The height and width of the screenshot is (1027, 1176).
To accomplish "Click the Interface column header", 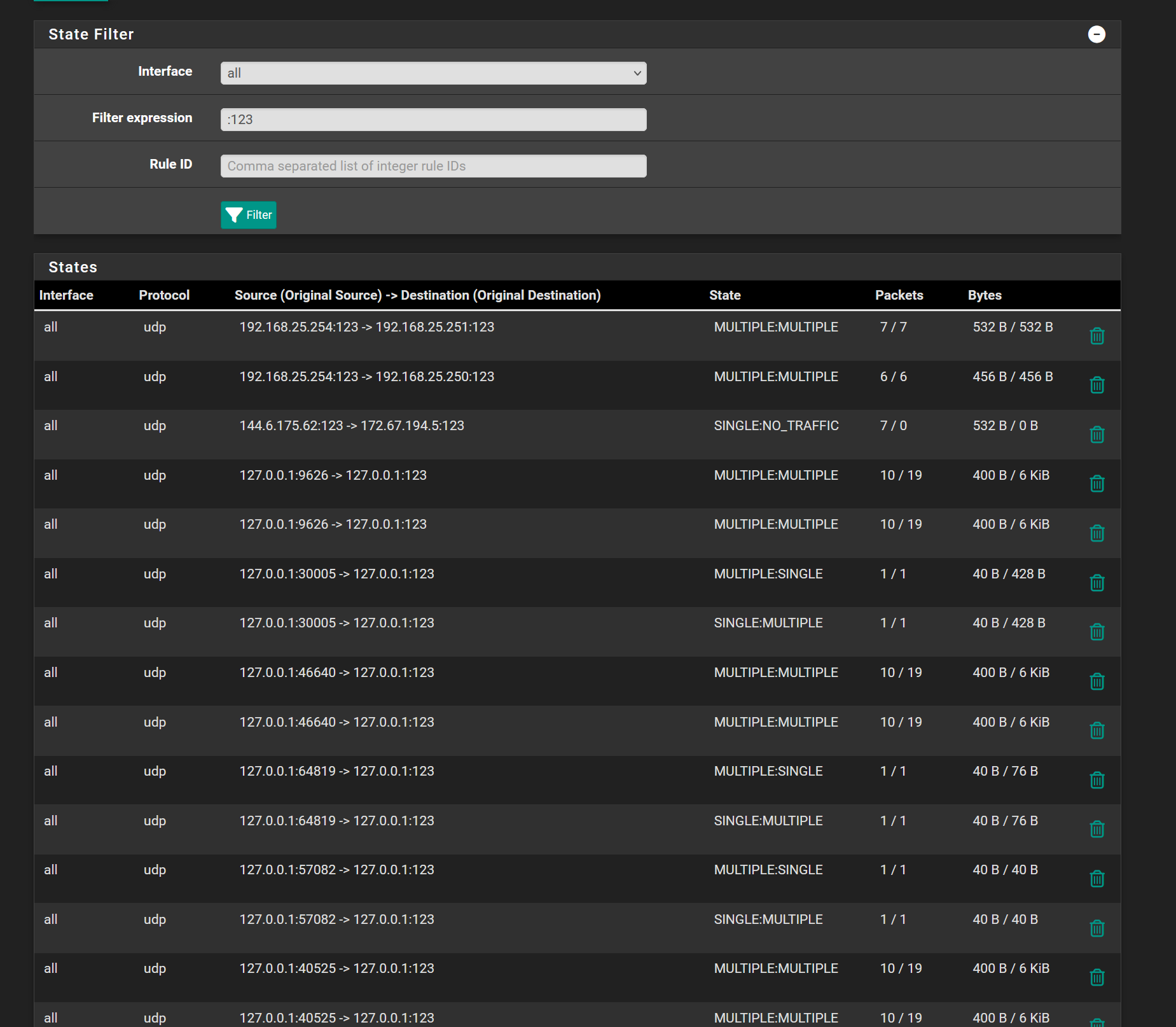I will click(66, 295).
